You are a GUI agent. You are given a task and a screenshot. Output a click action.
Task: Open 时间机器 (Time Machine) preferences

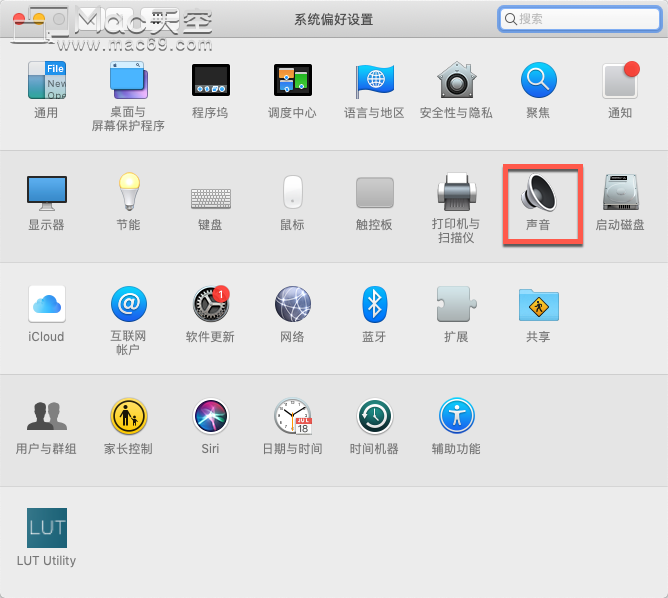tap(374, 416)
